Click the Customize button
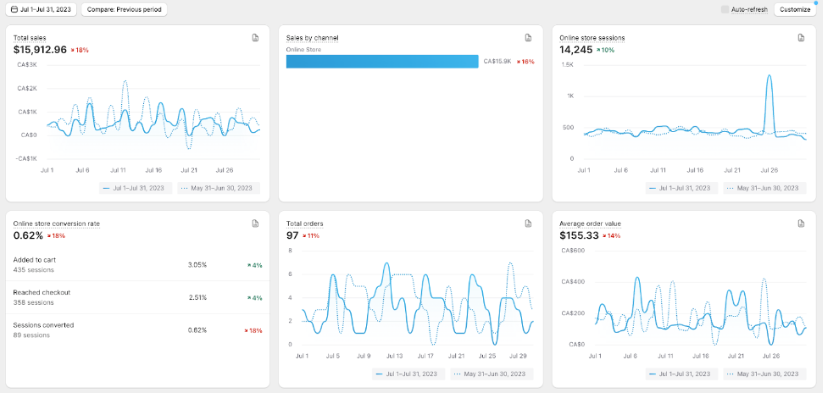 click(x=795, y=9)
